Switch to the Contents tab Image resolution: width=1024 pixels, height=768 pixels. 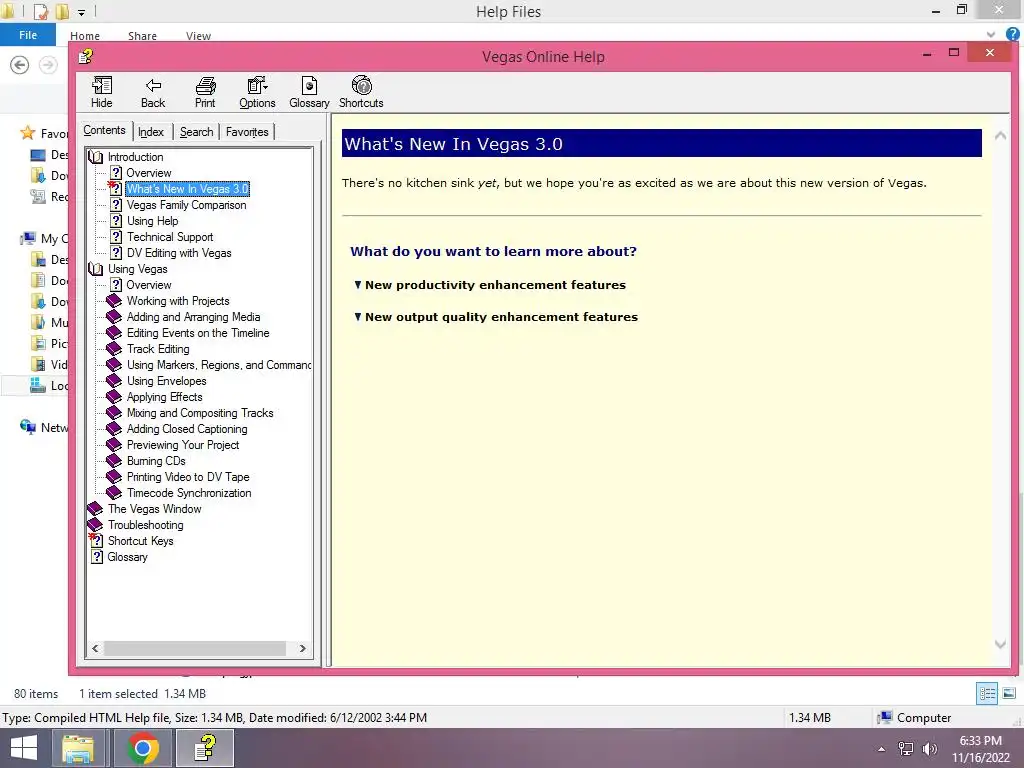(104, 131)
